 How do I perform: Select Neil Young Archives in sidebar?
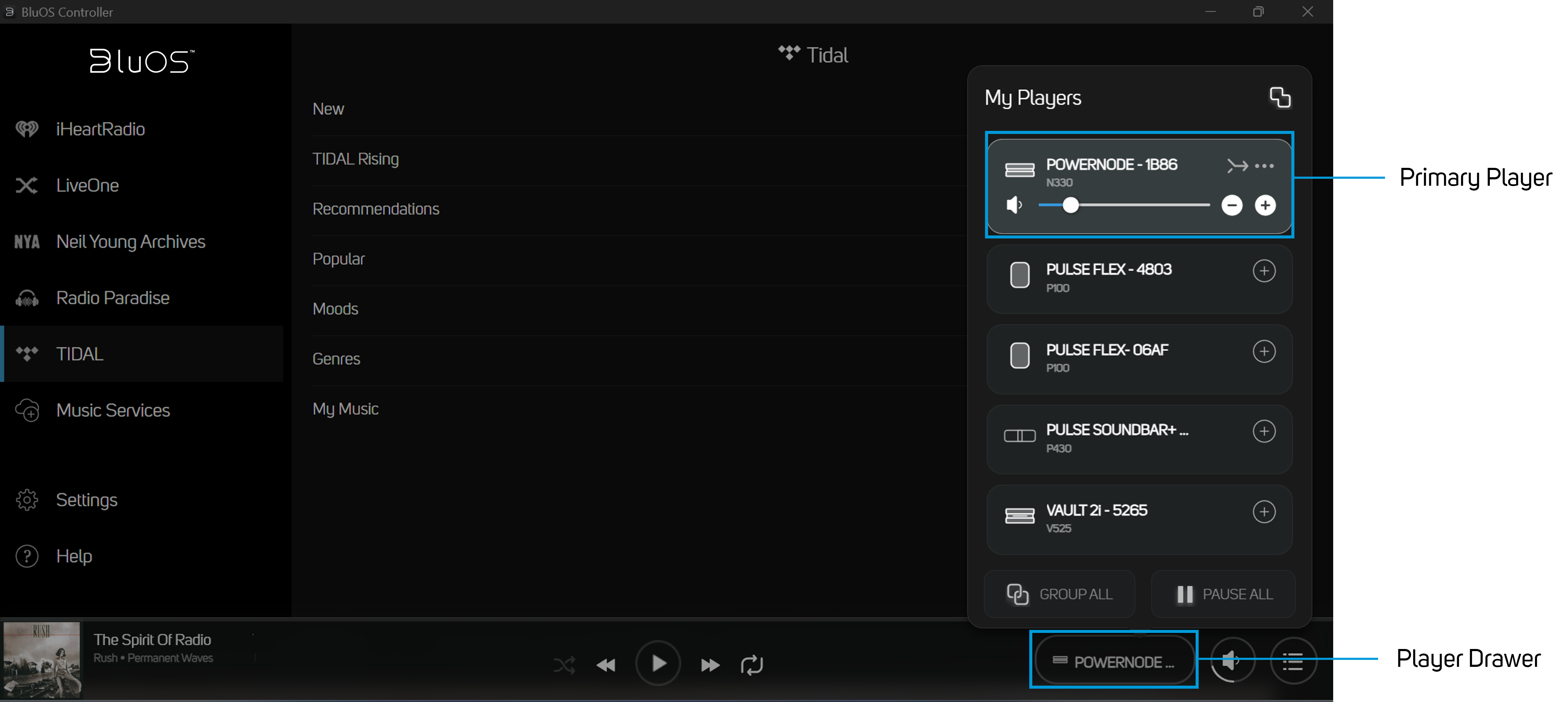141,242
